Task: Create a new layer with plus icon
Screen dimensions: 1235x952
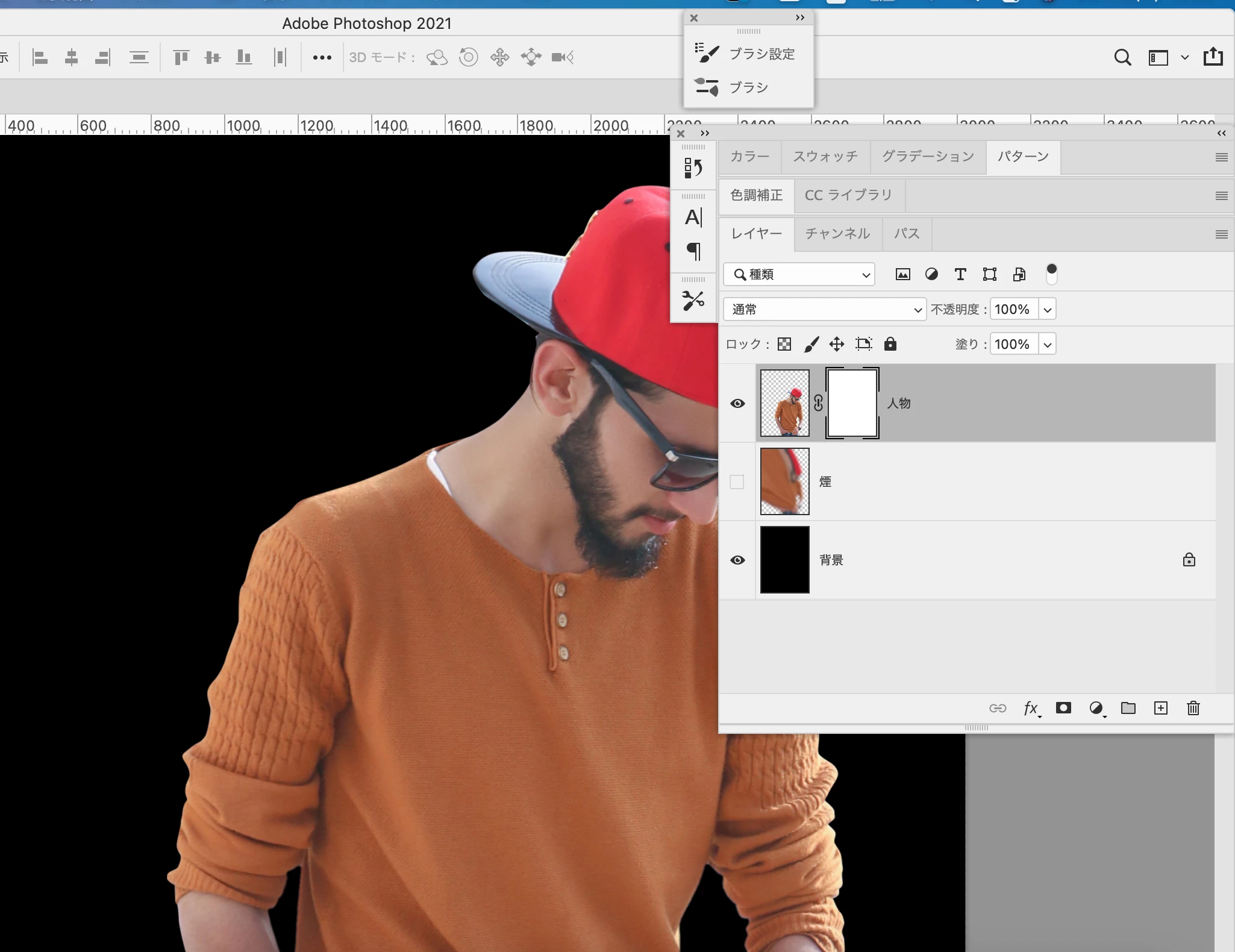Action: (1160, 708)
